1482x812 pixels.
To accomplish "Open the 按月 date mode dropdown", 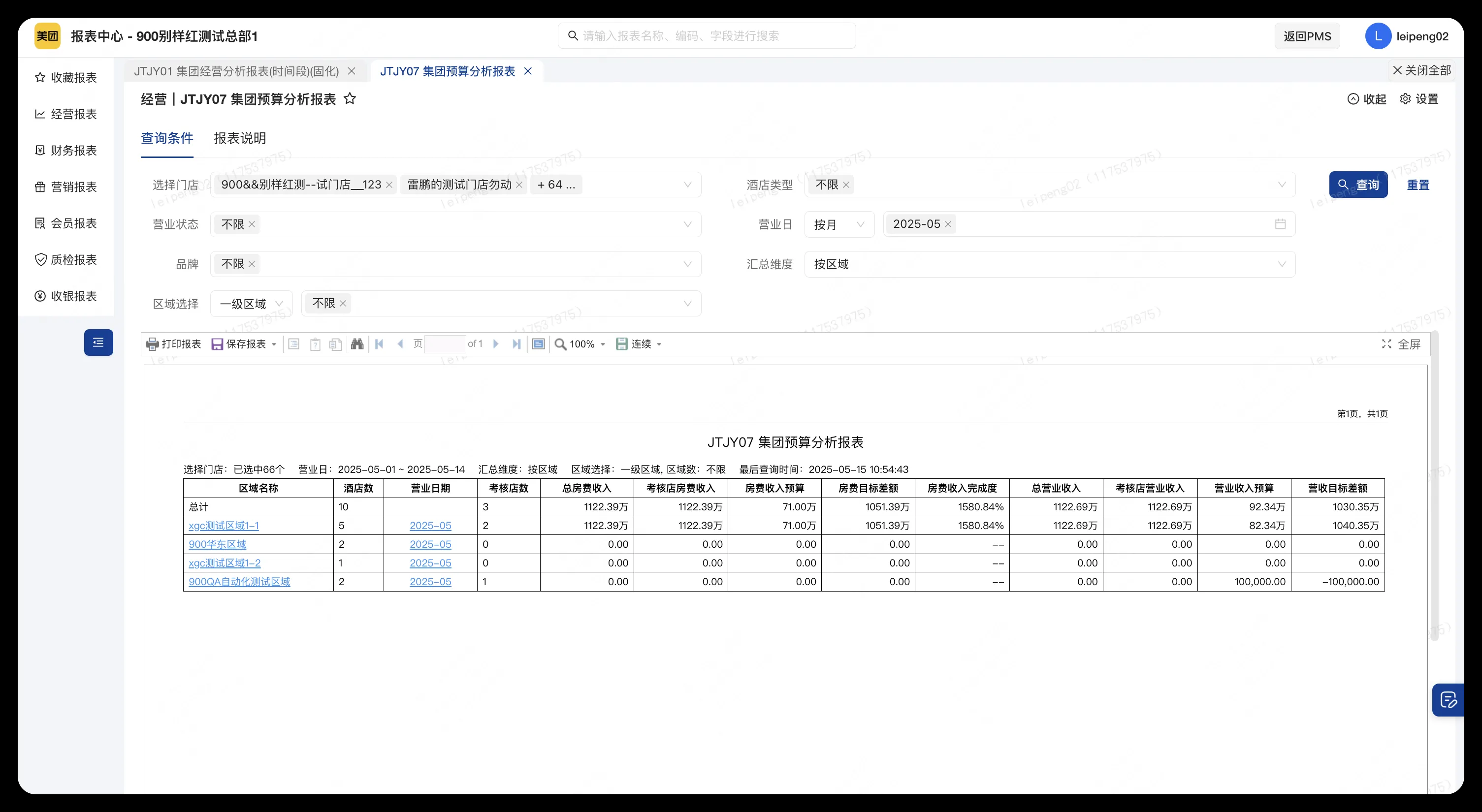I will pos(839,224).
